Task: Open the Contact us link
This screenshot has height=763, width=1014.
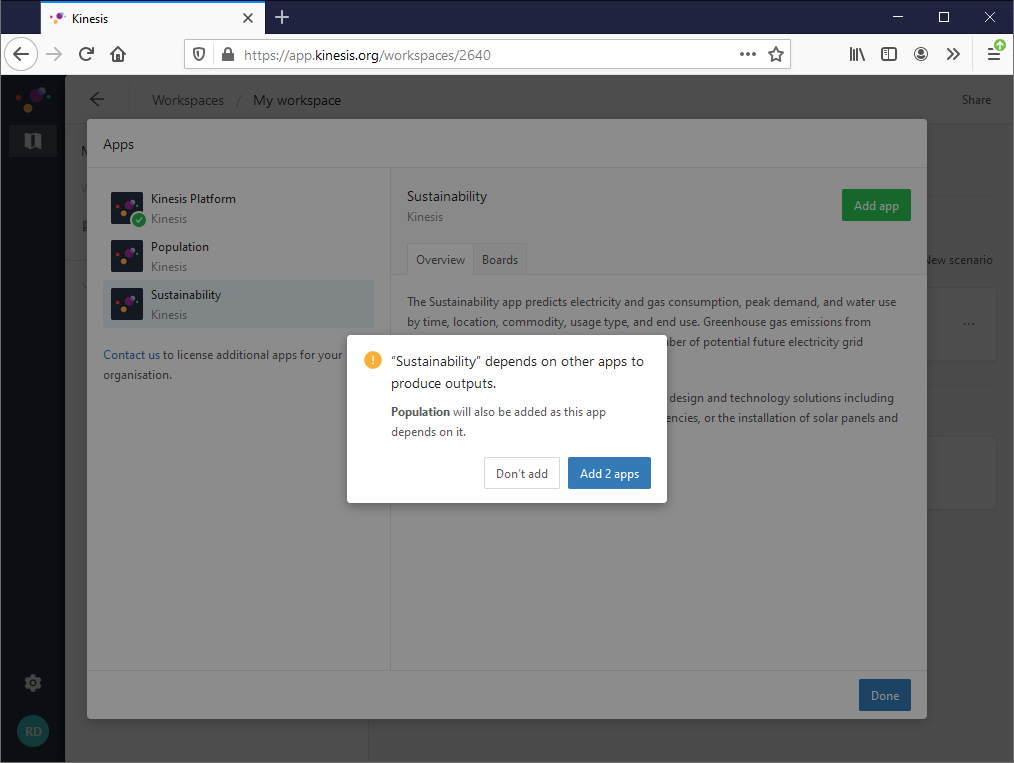Action: 131,354
